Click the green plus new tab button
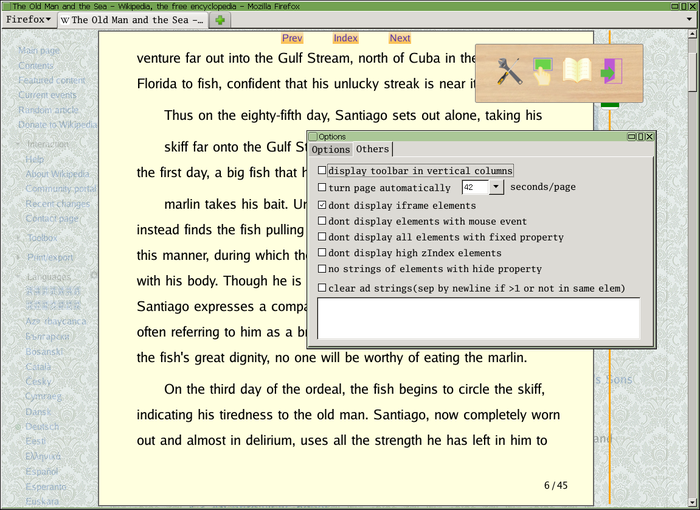The image size is (700, 510). point(220,20)
